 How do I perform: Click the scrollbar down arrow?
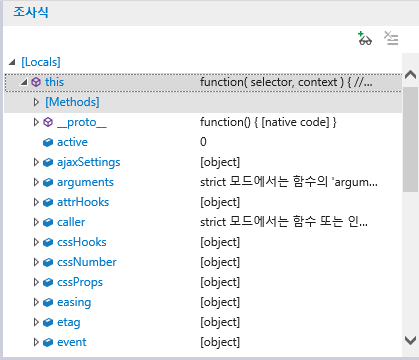click(410, 340)
